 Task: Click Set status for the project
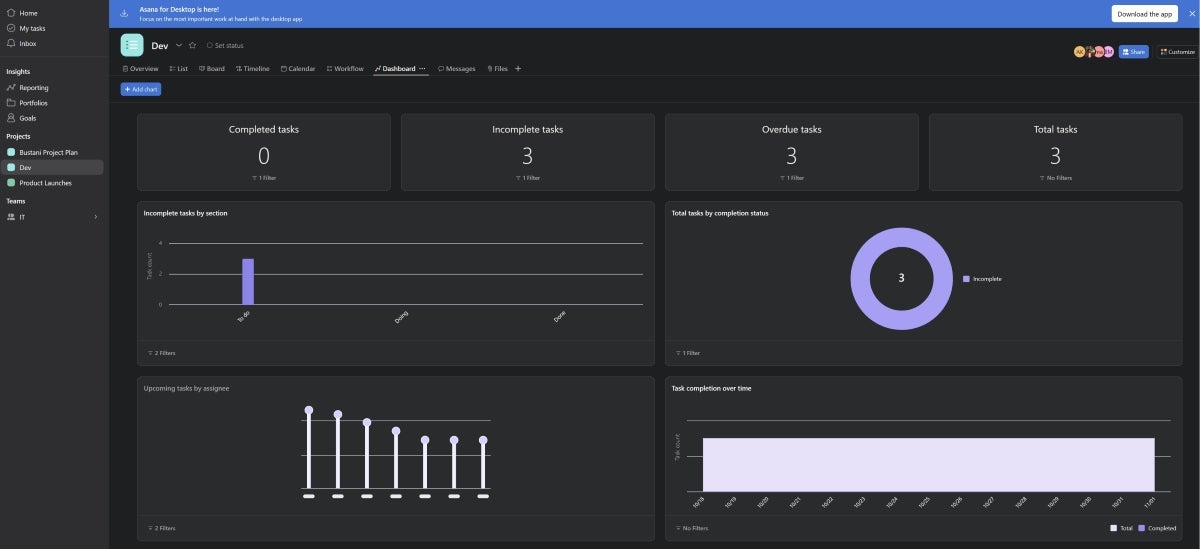click(225, 46)
